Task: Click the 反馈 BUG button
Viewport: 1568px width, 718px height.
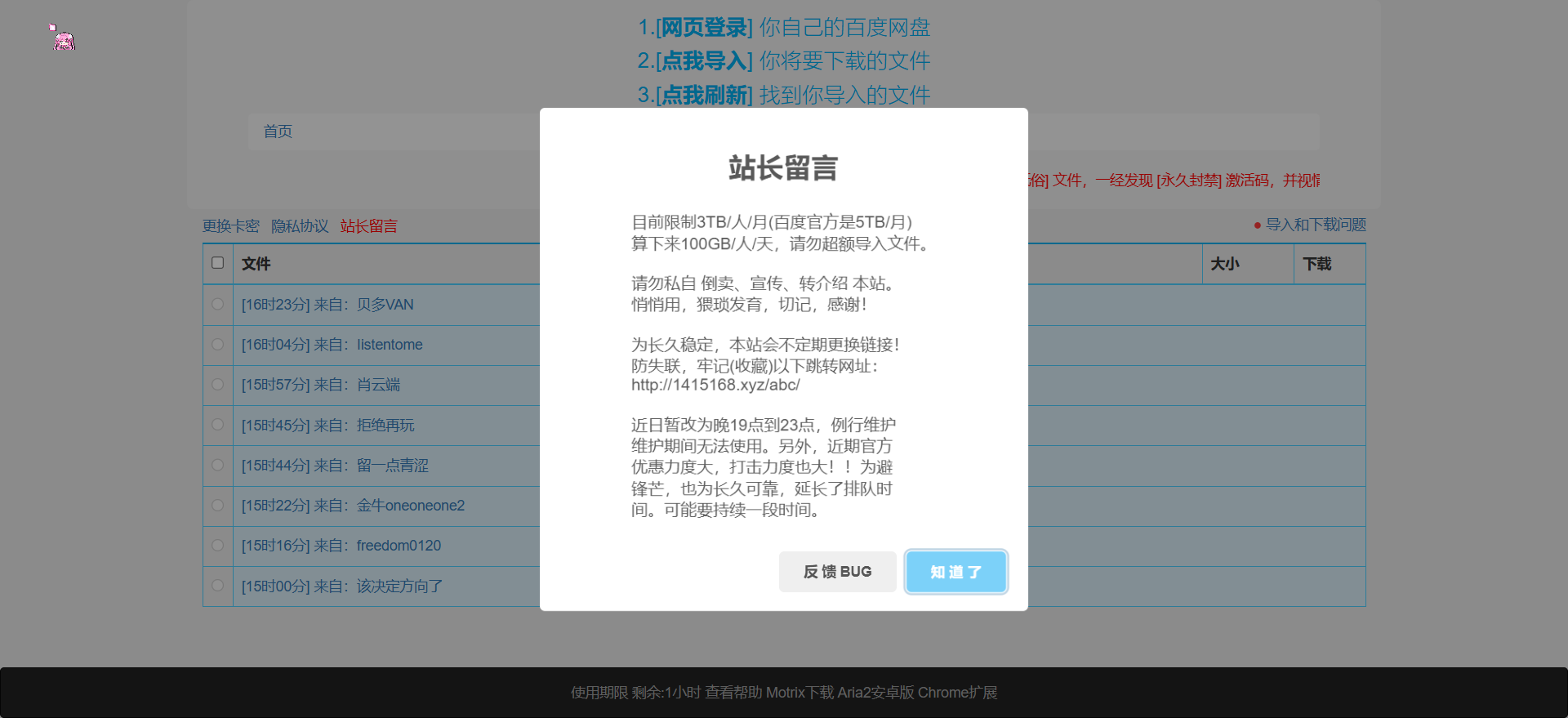Action: 837,572
